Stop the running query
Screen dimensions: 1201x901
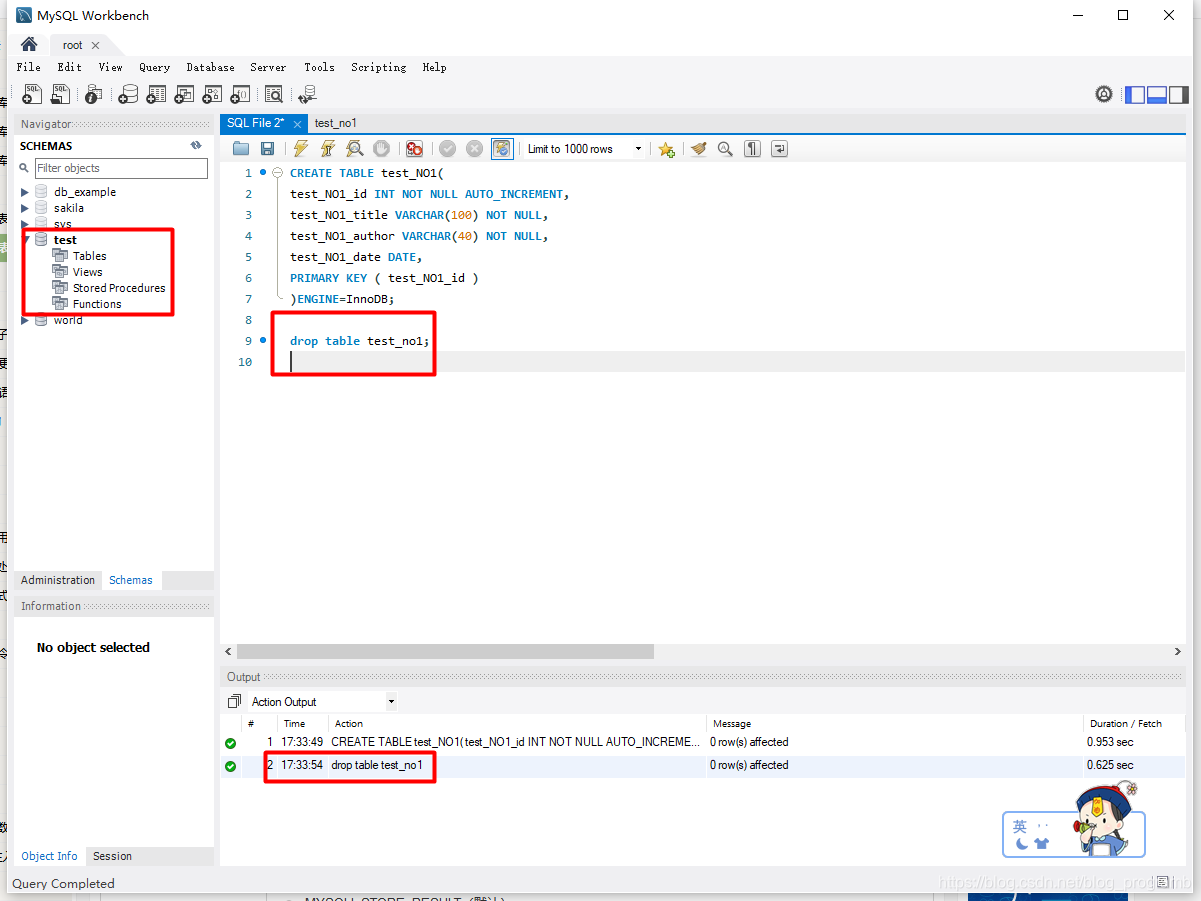pos(381,149)
